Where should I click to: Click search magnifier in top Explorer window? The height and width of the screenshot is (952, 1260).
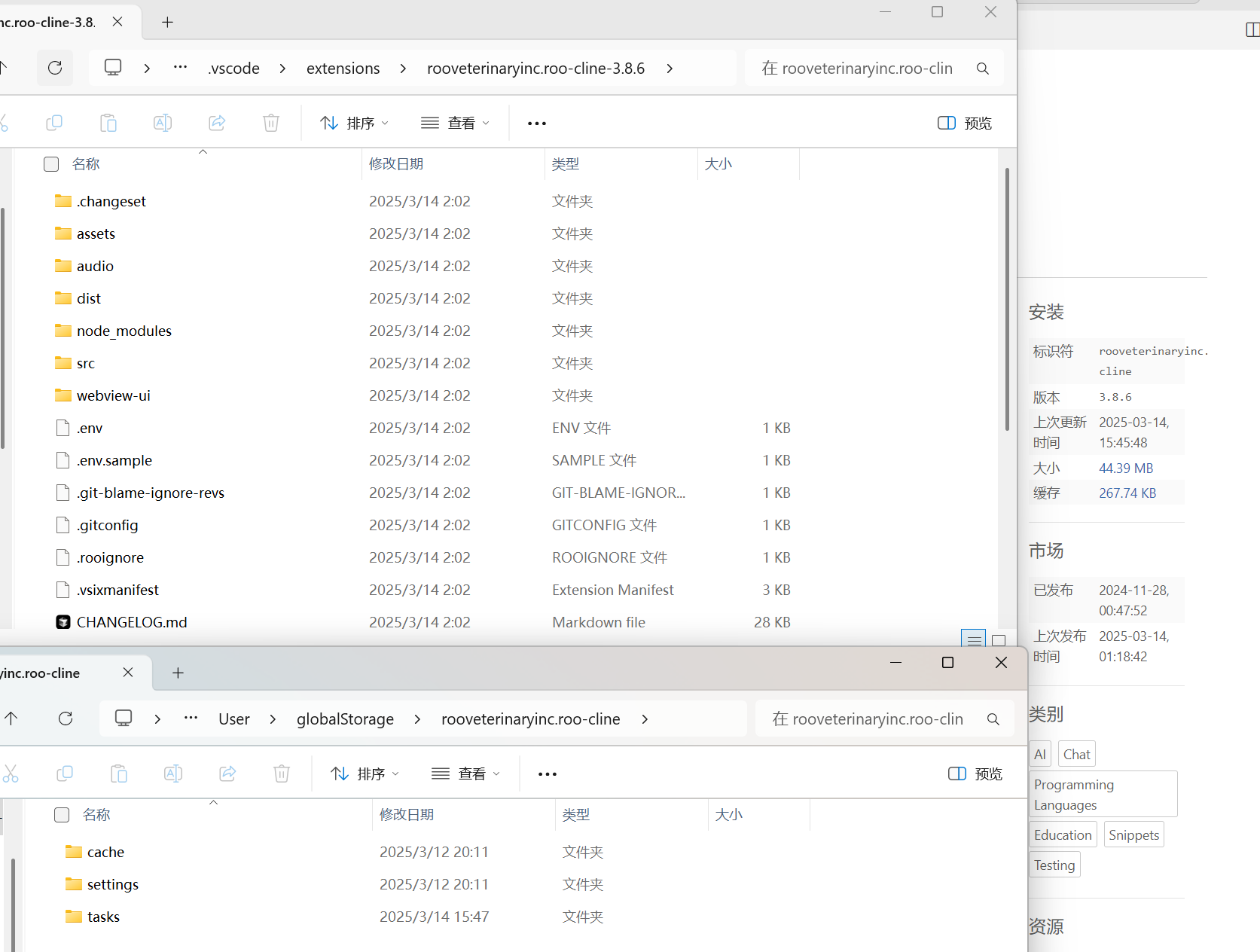coord(983,69)
